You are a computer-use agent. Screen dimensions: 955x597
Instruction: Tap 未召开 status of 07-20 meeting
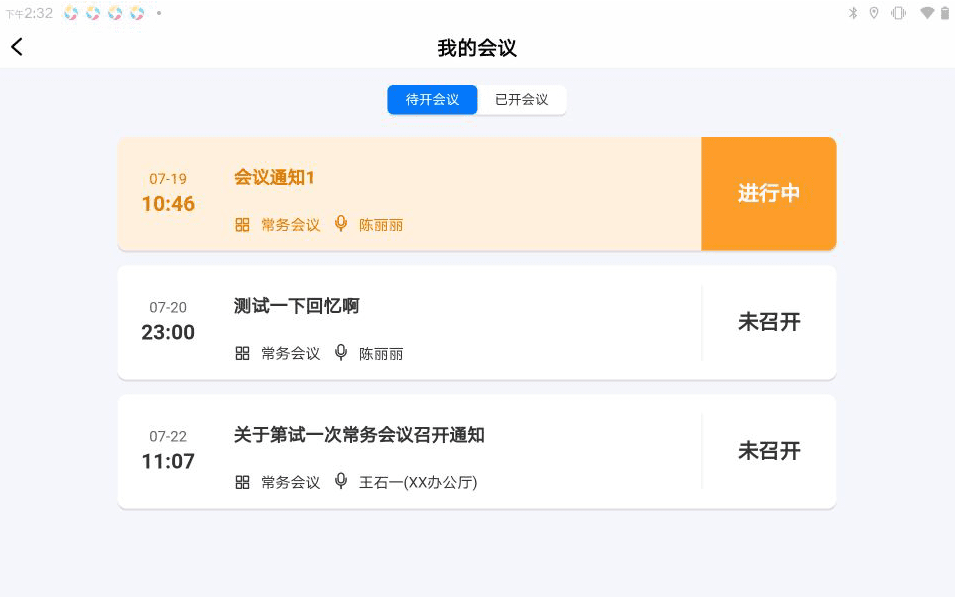tap(769, 322)
